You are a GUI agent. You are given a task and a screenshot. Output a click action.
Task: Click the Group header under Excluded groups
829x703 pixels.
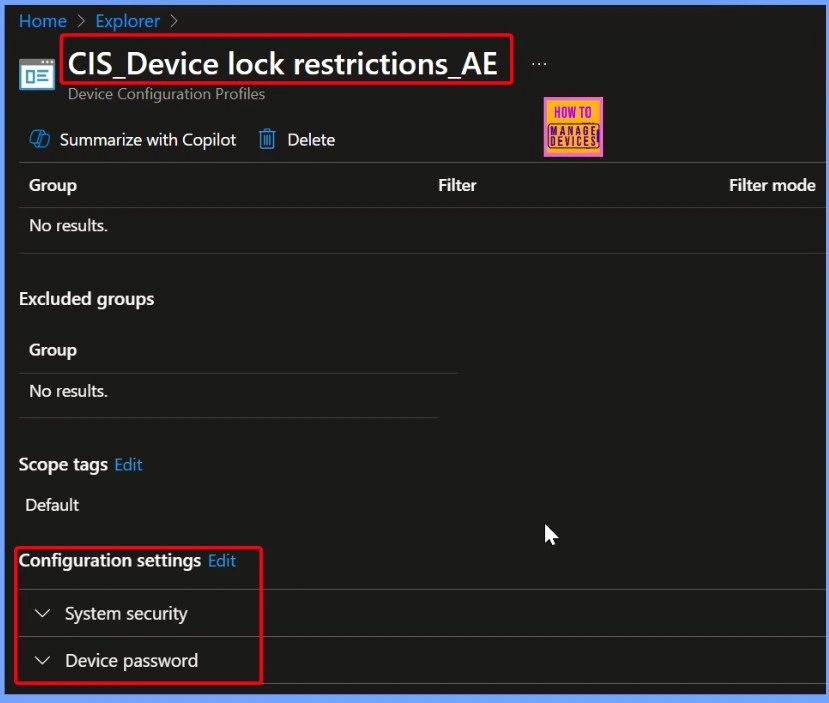tap(53, 350)
